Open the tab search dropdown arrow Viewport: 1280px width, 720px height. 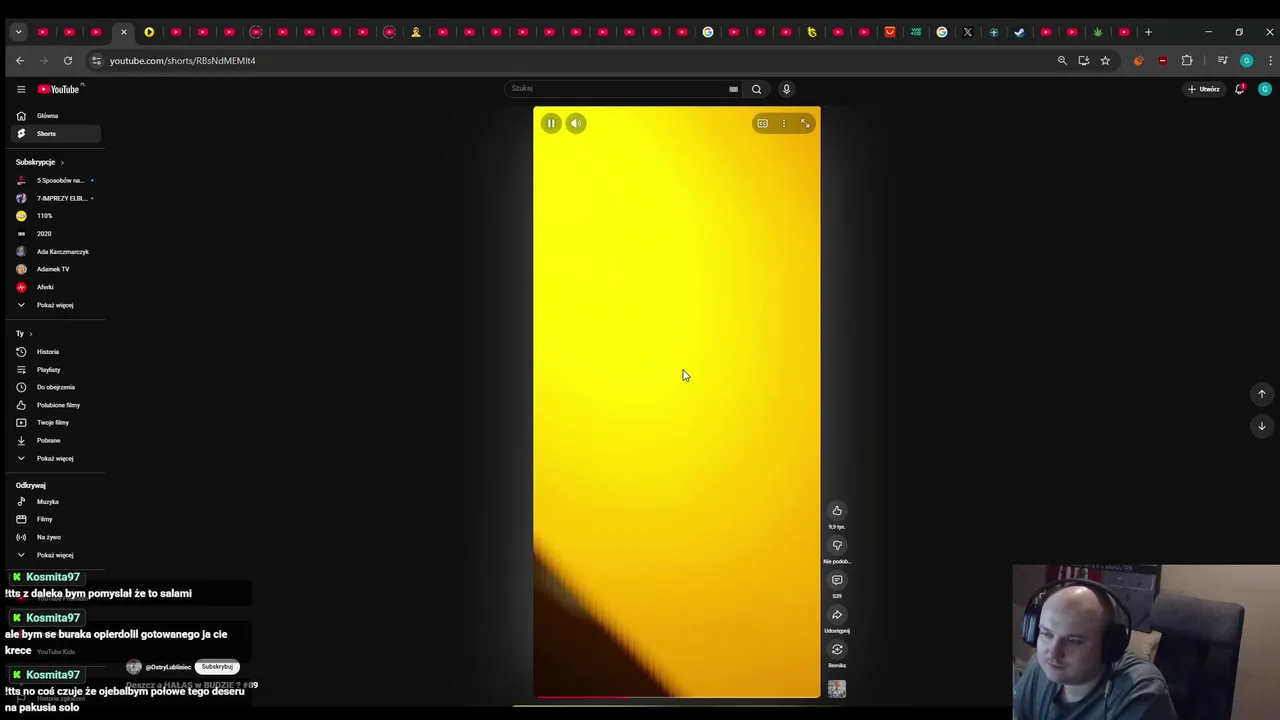point(18,32)
